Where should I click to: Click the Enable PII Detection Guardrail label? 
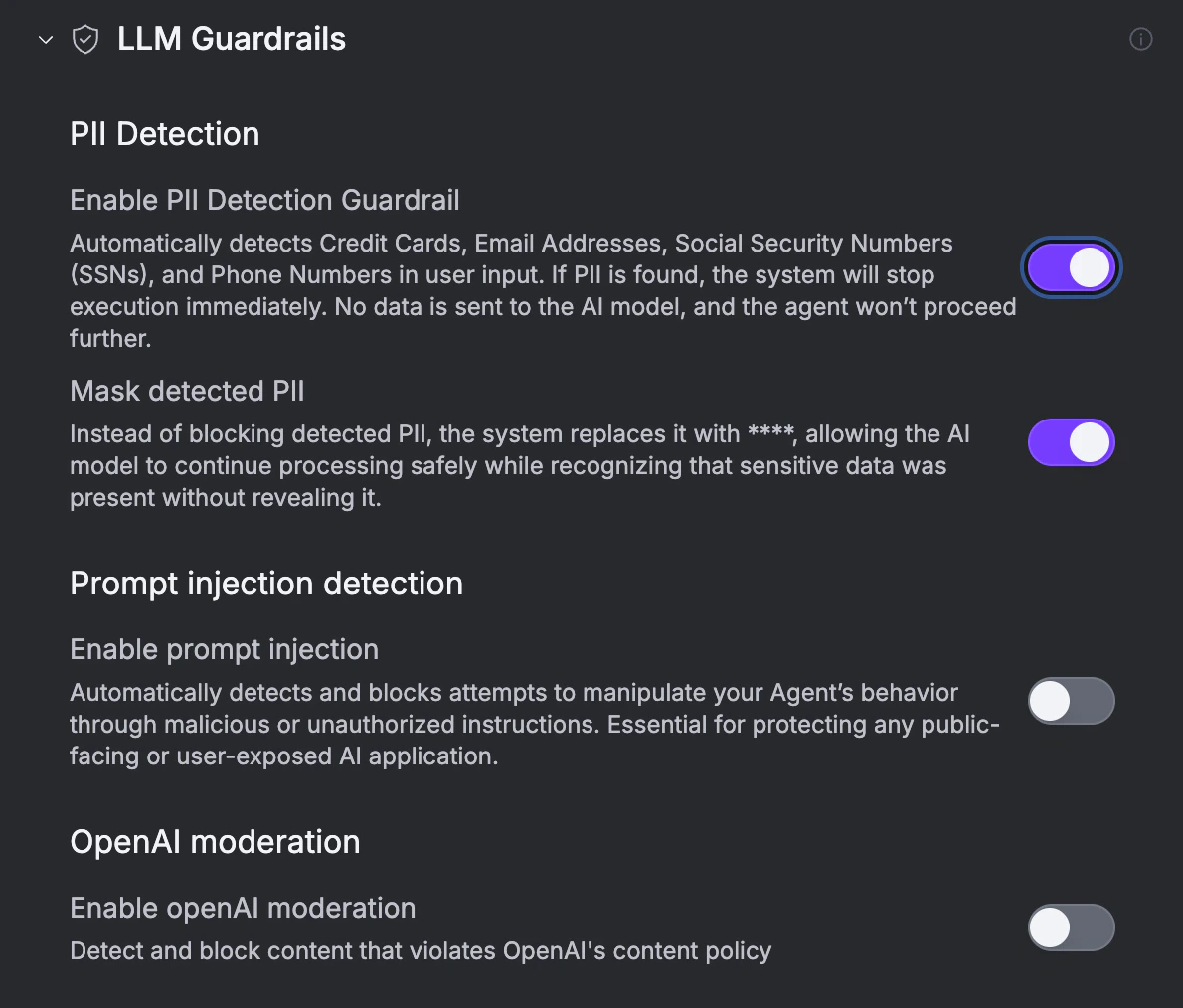coord(264,200)
